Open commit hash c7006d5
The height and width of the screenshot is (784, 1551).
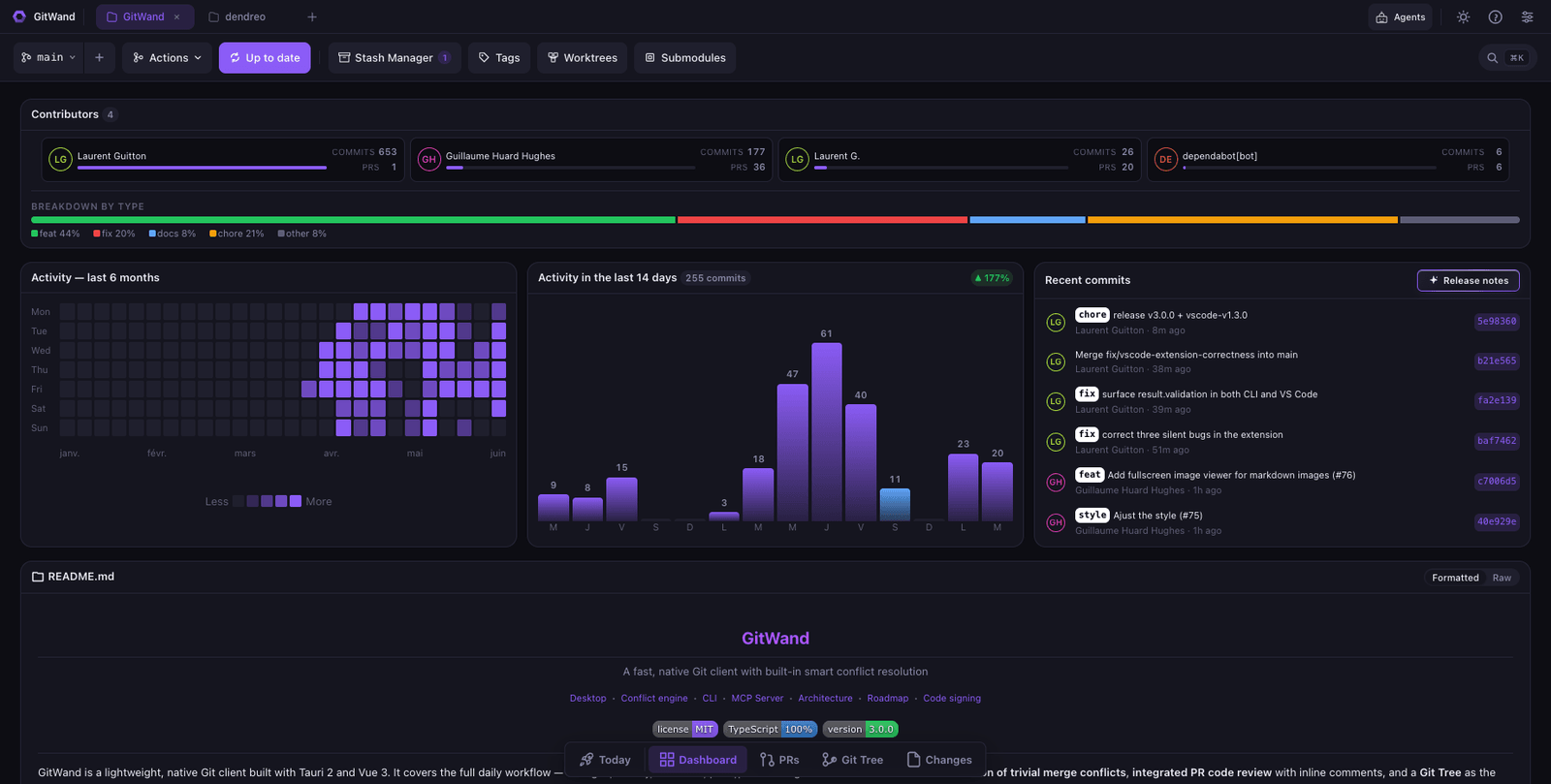point(1497,481)
